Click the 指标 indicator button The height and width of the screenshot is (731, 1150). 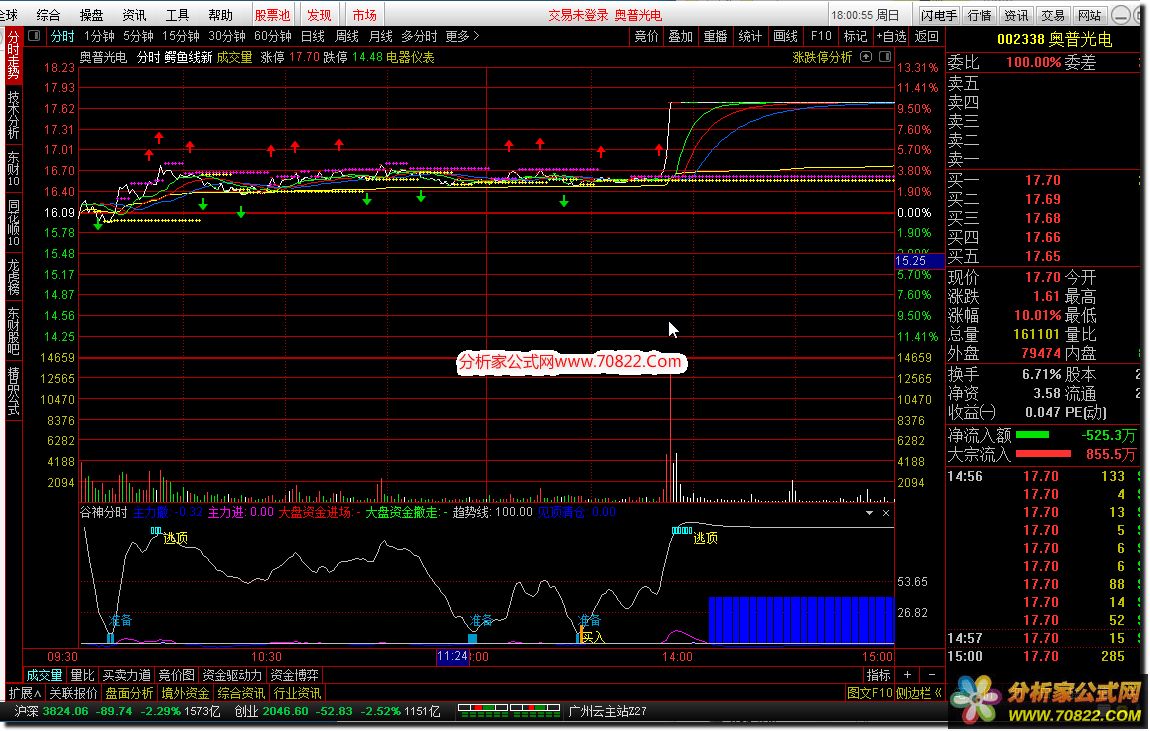pos(879,675)
